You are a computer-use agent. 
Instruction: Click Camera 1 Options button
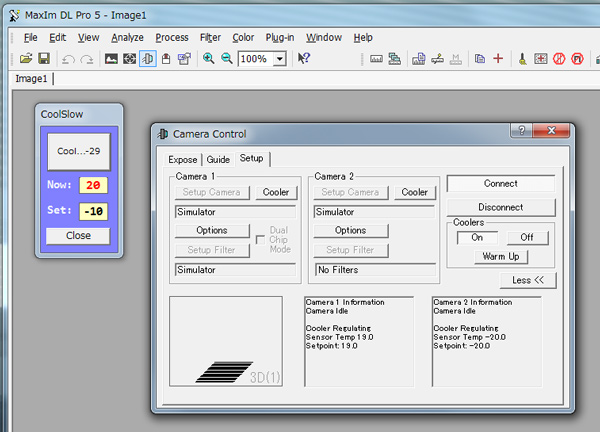212,230
